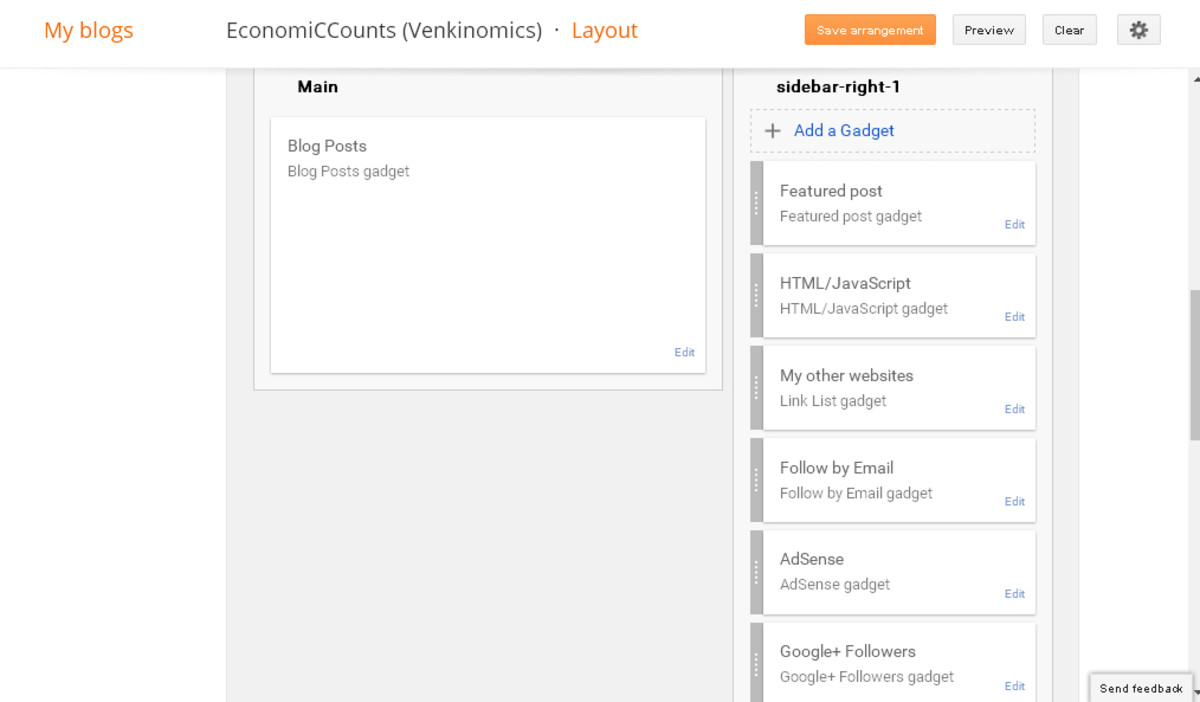Open the Send feedback form
This screenshot has height=702, width=1200.
coord(1140,688)
